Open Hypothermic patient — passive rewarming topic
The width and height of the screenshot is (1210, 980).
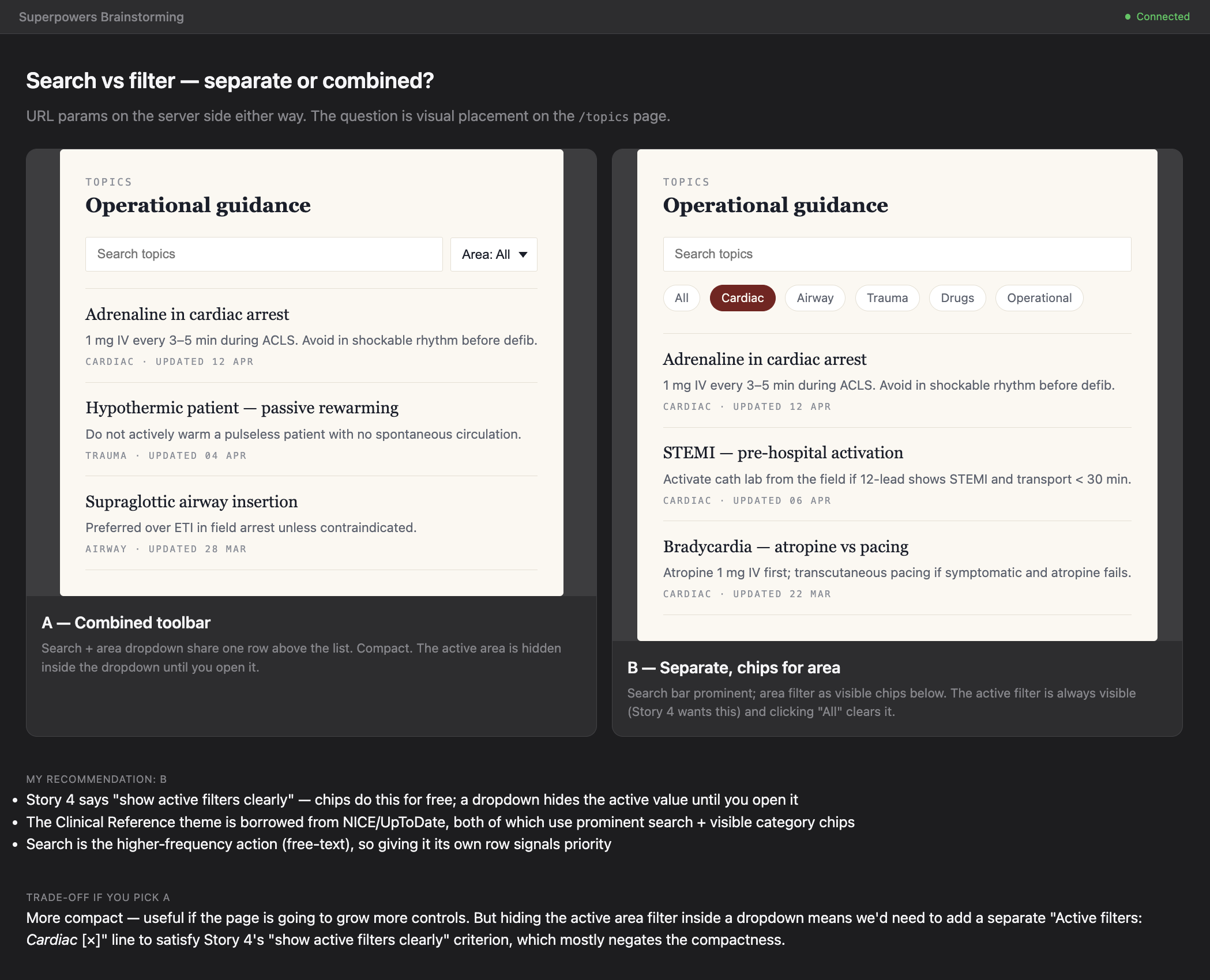(242, 408)
